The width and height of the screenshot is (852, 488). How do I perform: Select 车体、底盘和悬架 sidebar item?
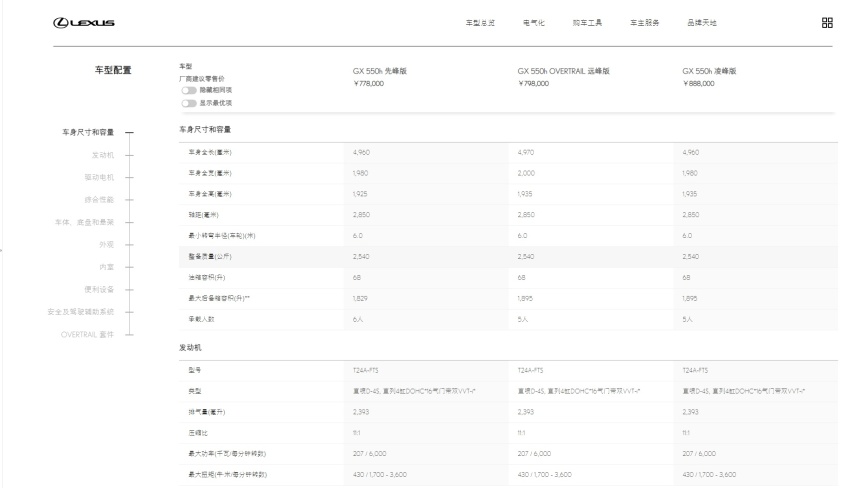click(x=84, y=222)
